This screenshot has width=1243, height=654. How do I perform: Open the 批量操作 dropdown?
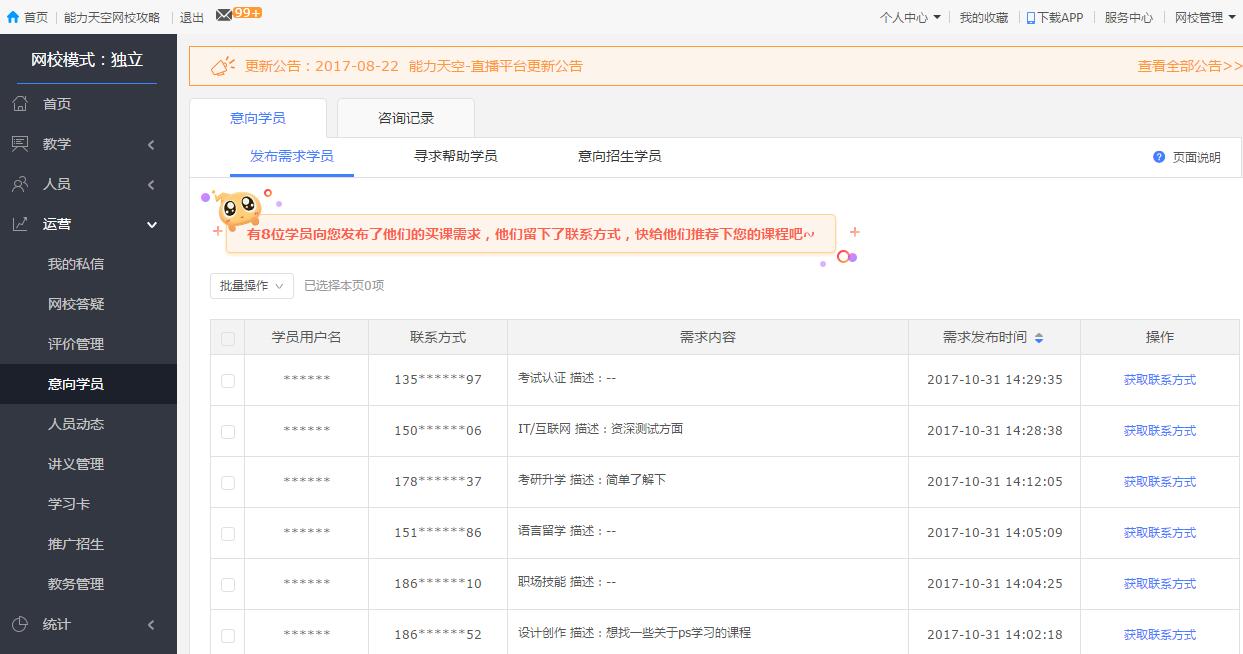(x=251, y=286)
